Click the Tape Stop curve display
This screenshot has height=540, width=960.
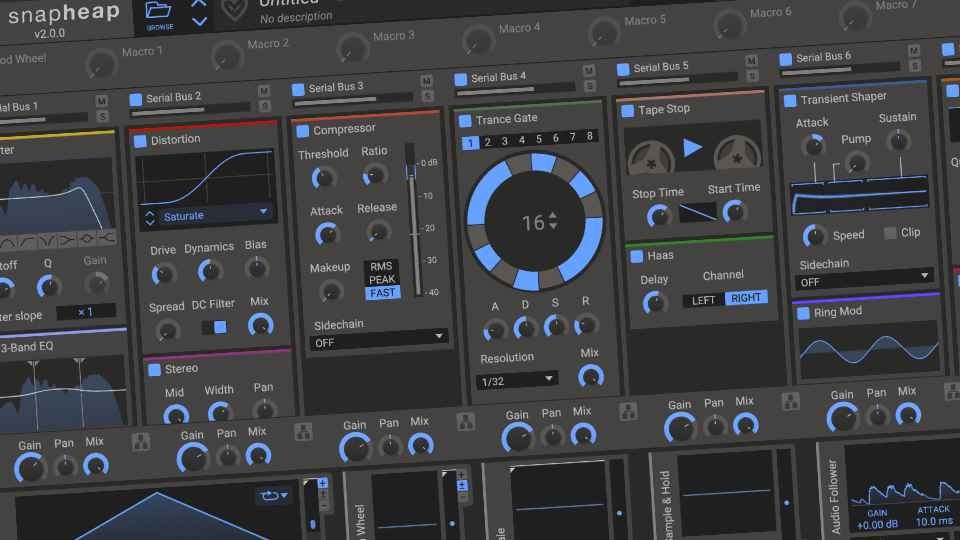coord(698,212)
